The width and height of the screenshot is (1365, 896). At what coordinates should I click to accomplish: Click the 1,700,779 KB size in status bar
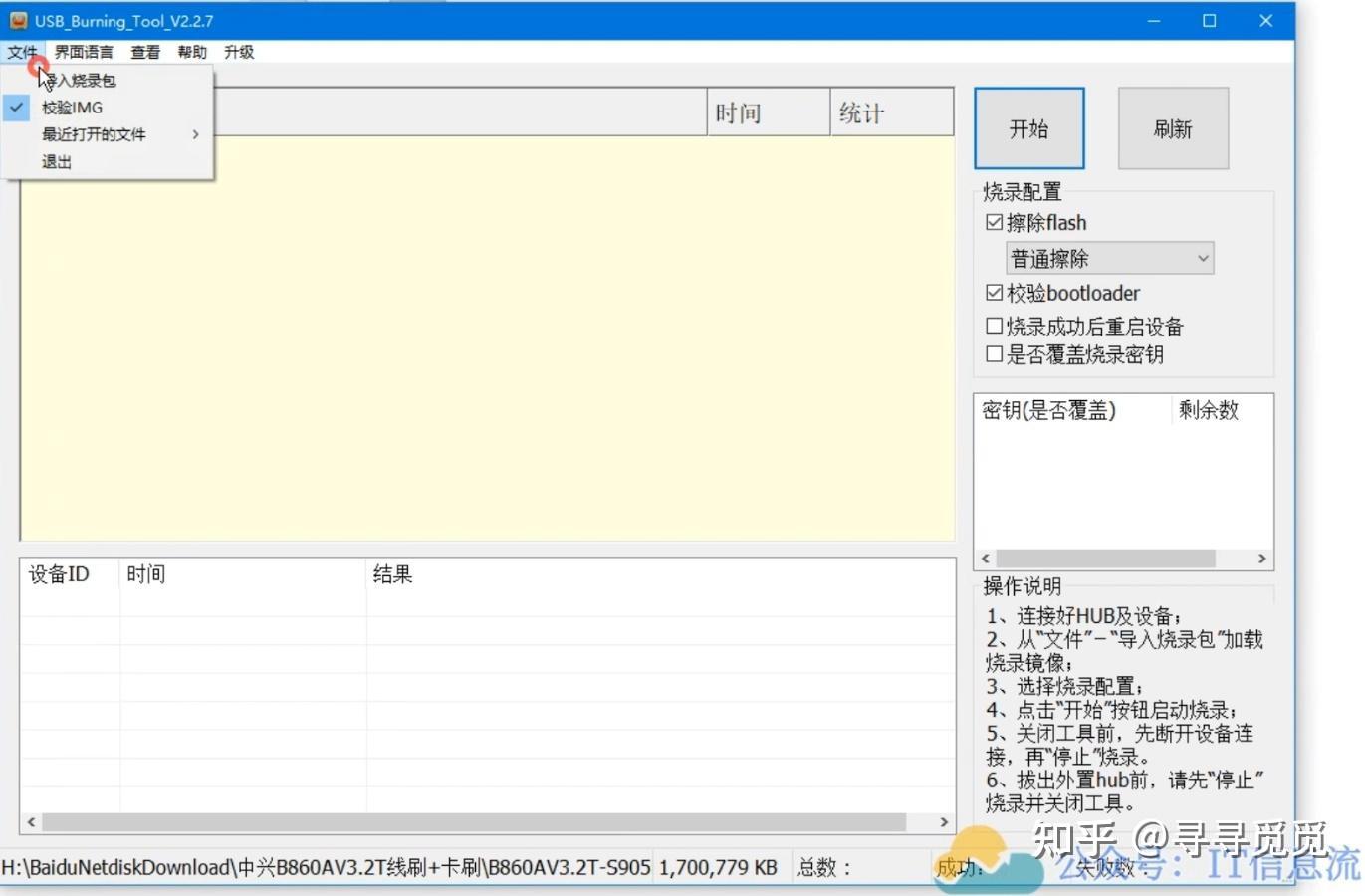(718, 867)
